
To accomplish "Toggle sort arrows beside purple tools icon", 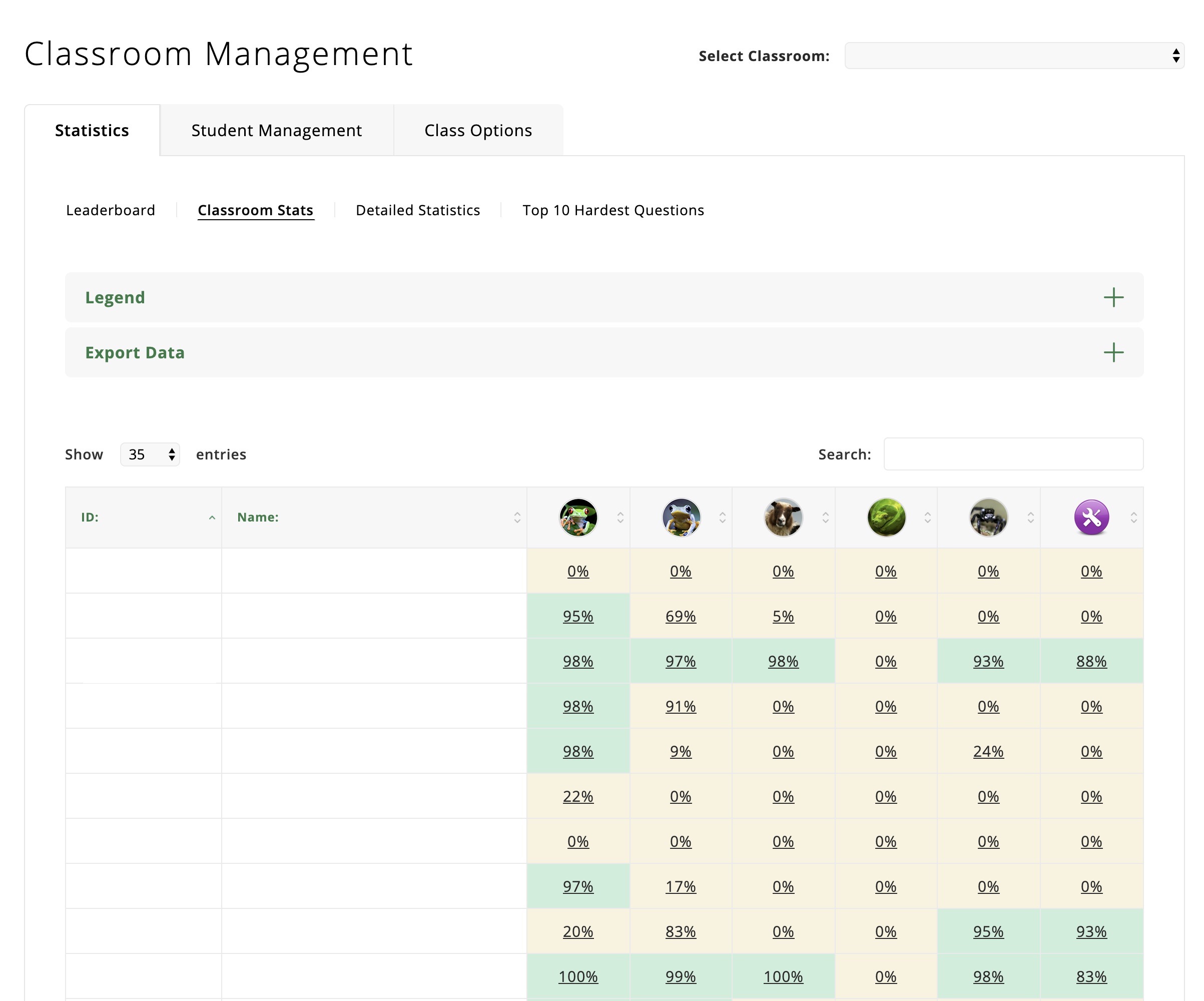I will pyautogui.click(x=1133, y=518).
